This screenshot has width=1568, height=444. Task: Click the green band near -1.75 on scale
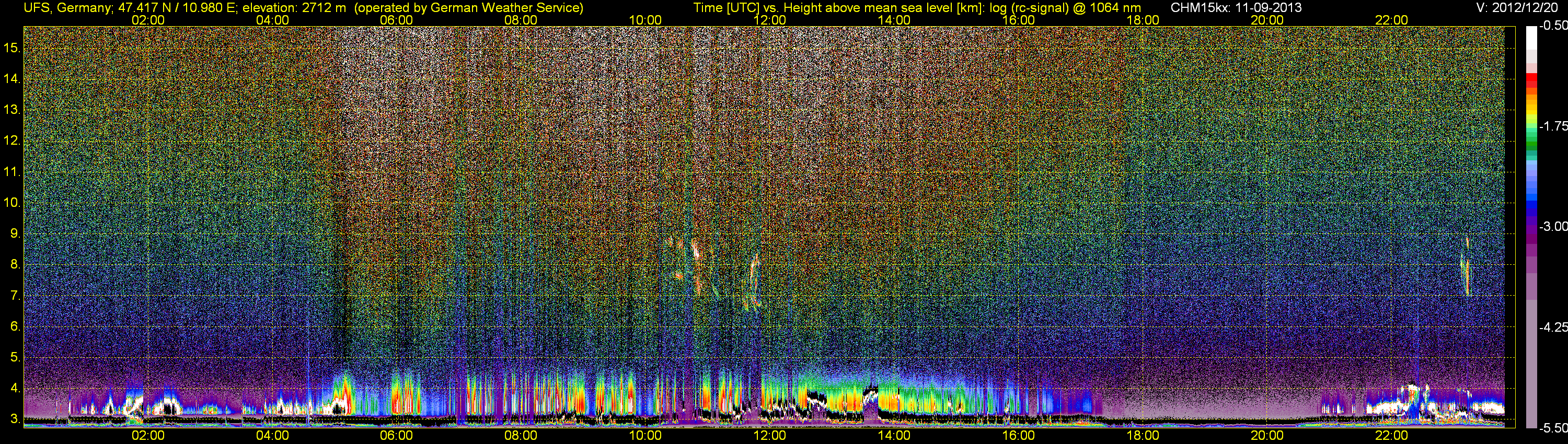[x=1531, y=131]
